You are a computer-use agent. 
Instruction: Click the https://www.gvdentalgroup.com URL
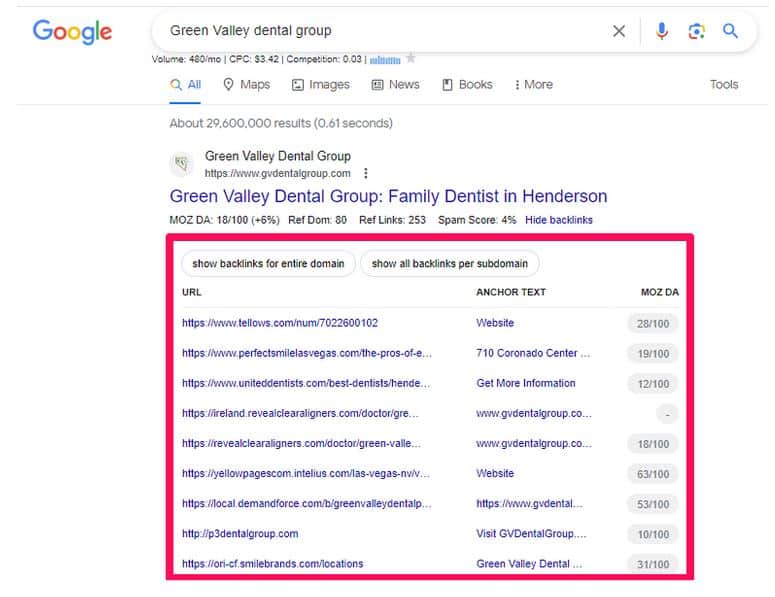point(277,173)
